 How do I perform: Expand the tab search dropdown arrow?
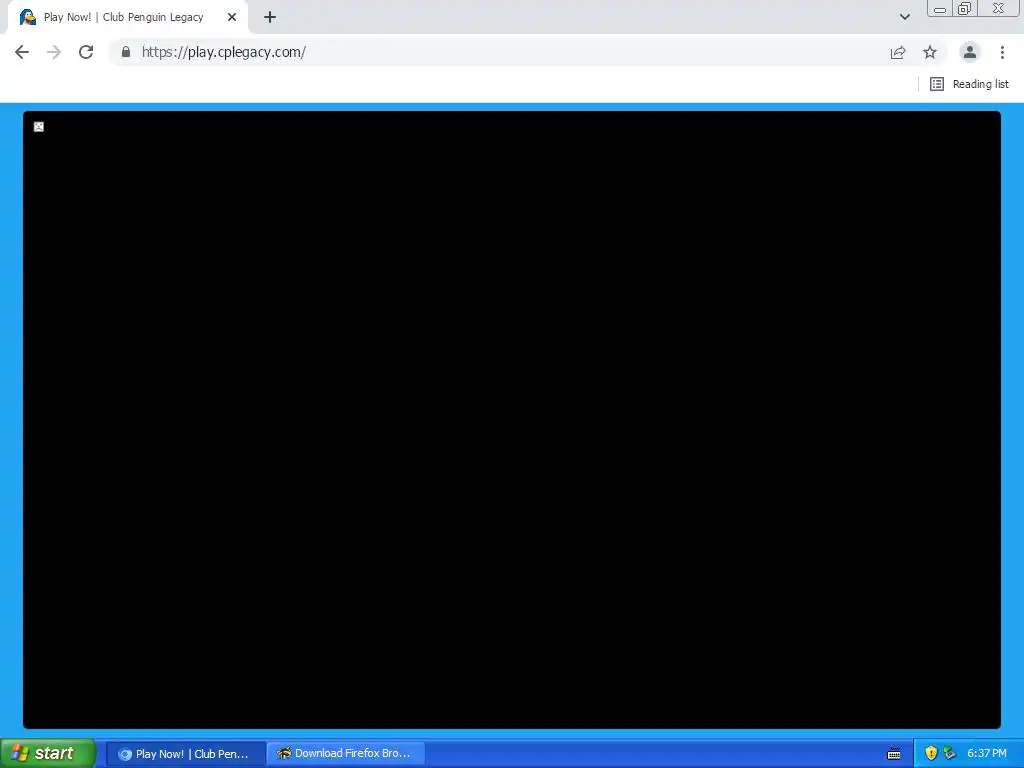(x=904, y=17)
